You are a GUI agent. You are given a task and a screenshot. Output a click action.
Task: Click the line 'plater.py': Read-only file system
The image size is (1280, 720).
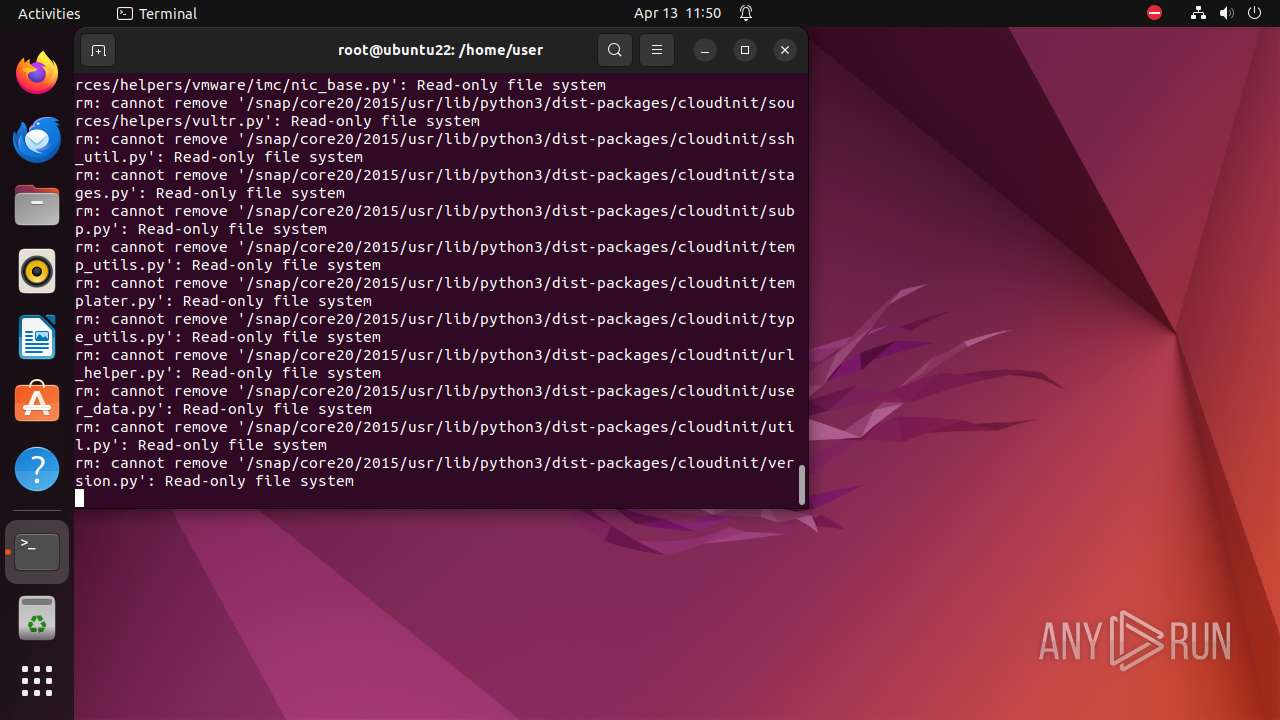click(x=224, y=301)
